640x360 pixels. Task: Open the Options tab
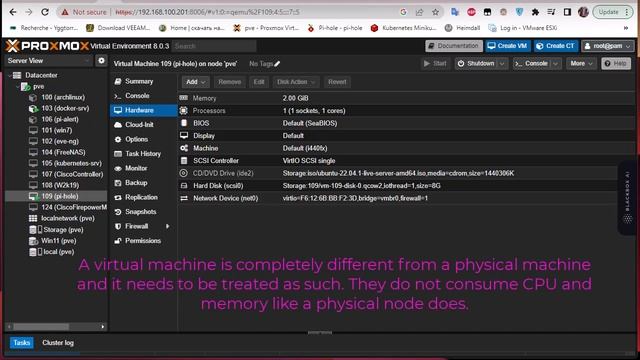click(x=143, y=139)
